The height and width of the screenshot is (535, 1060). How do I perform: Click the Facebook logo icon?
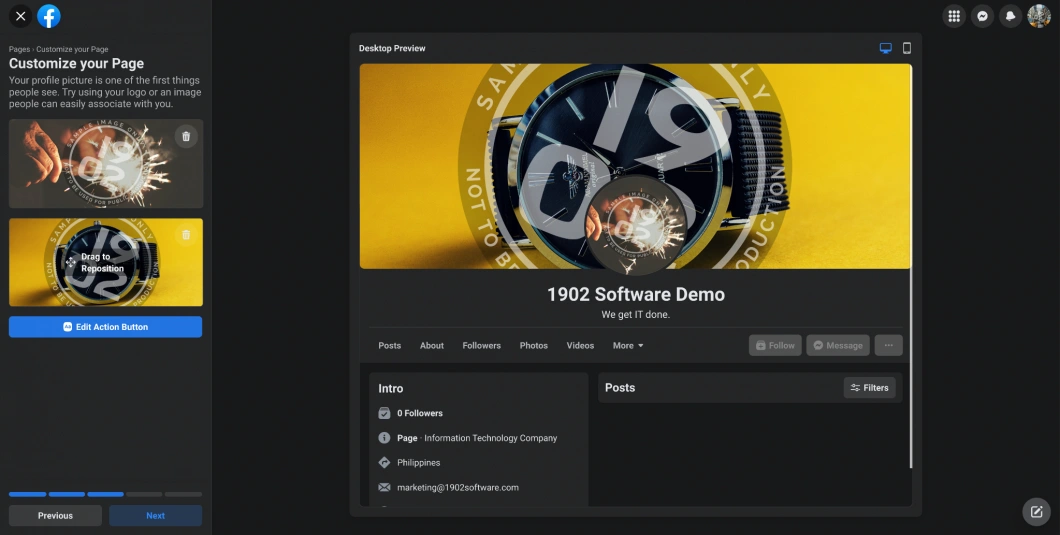pos(49,16)
